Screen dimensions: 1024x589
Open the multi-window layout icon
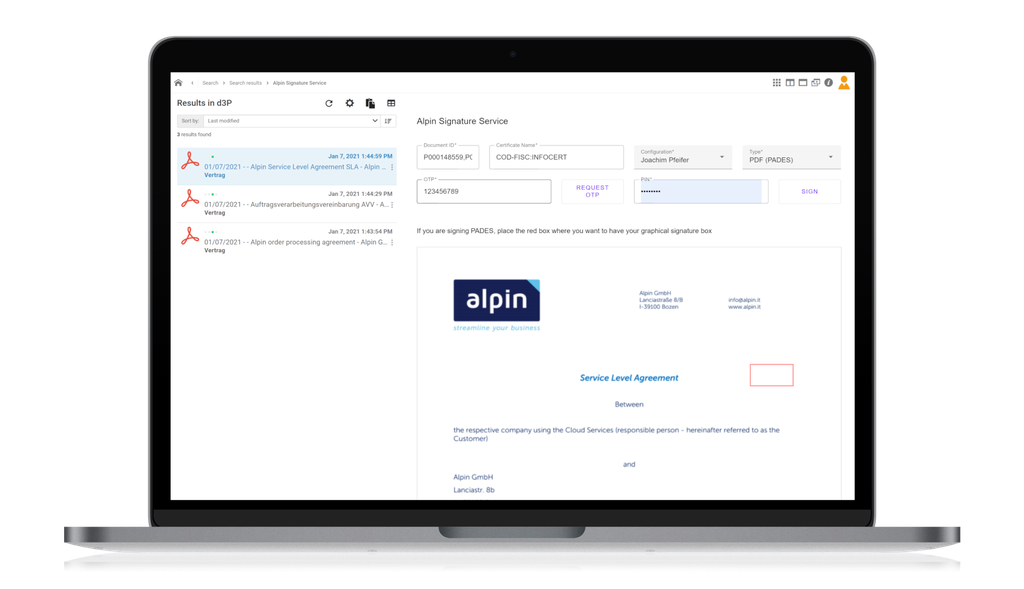coord(816,82)
